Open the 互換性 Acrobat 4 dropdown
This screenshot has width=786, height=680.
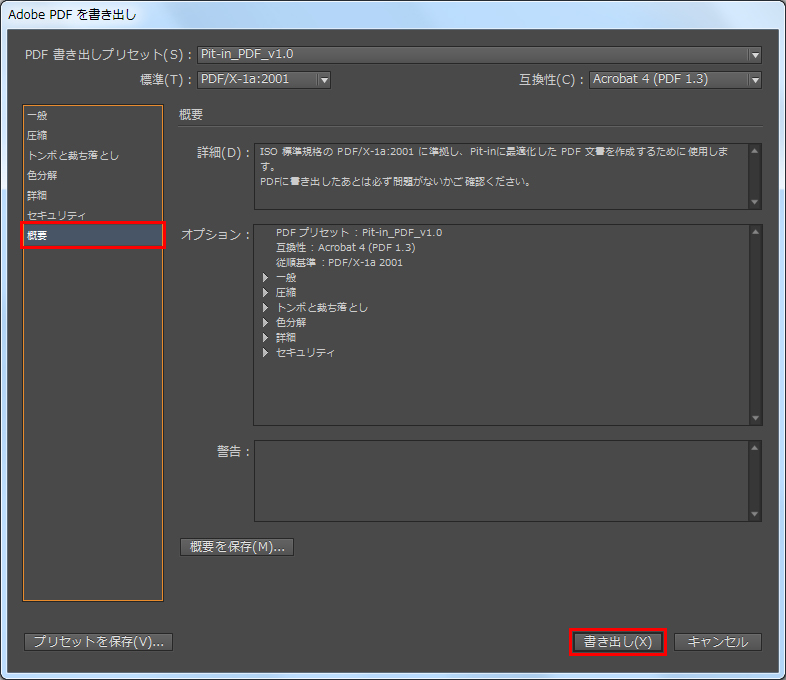pyautogui.click(x=675, y=80)
